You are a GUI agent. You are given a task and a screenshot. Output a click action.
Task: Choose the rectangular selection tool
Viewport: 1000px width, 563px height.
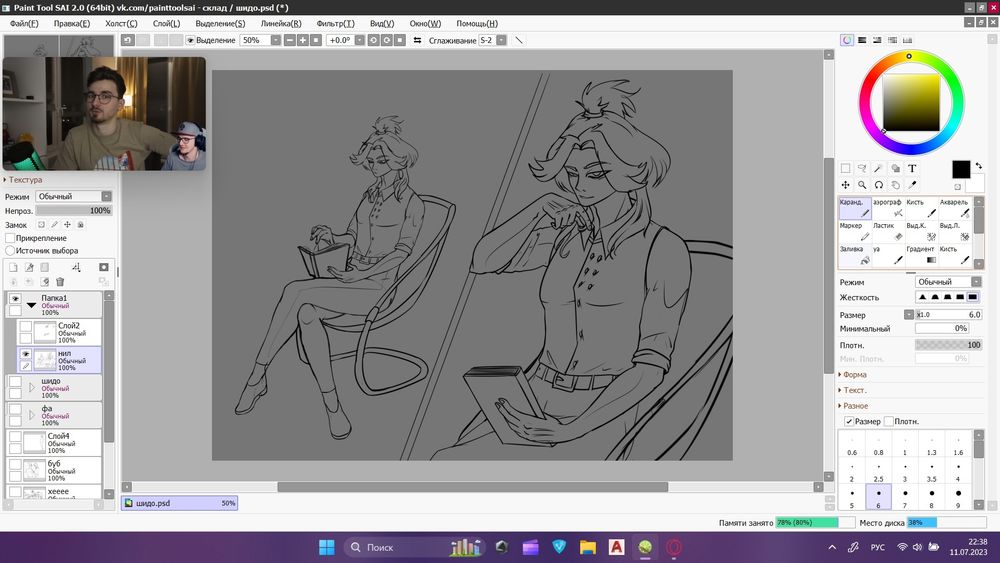click(x=846, y=168)
